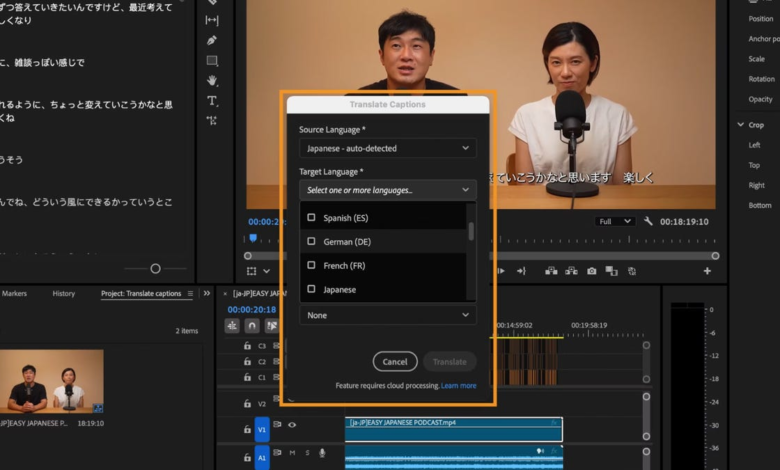The width and height of the screenshot is (780, 470).
Task: Switch to the Markers tab
Action: 14,293
